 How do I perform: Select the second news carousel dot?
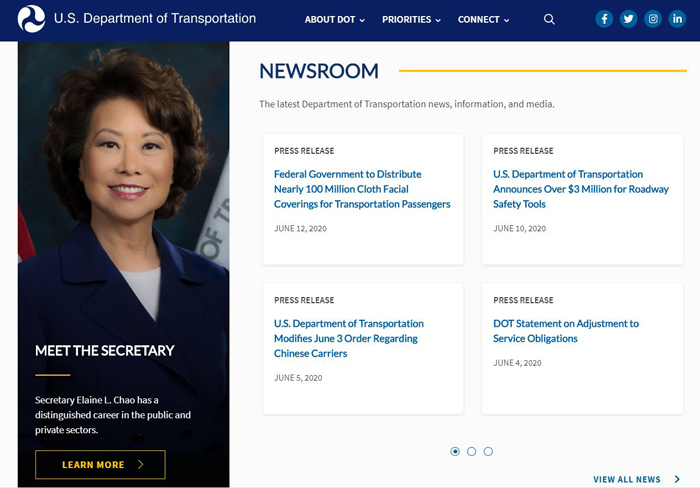tap(471, 451)
